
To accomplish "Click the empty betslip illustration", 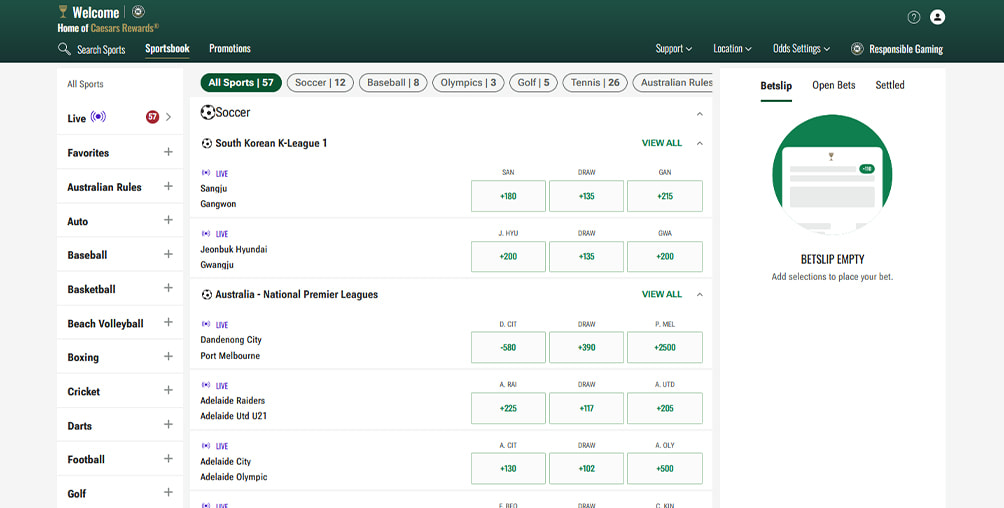I will [832, 174].
